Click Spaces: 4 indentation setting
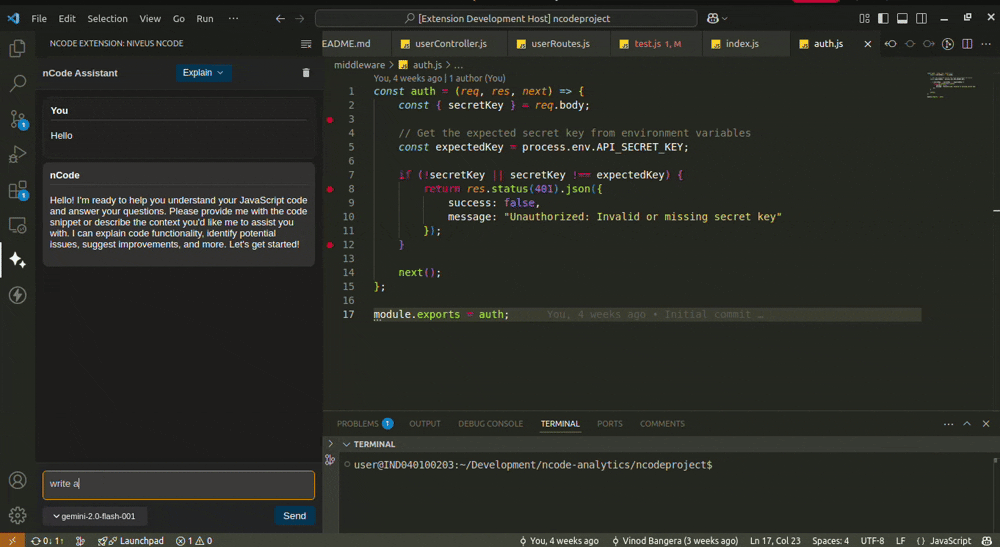 coord(830,541)
